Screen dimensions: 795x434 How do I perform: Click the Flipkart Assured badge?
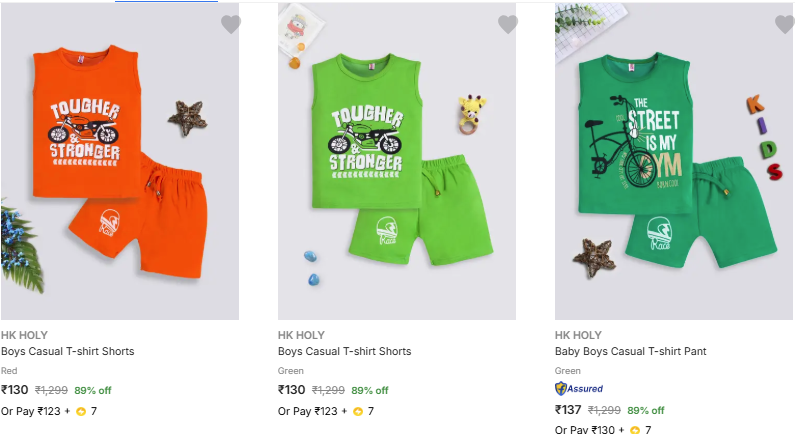point(579,388)
